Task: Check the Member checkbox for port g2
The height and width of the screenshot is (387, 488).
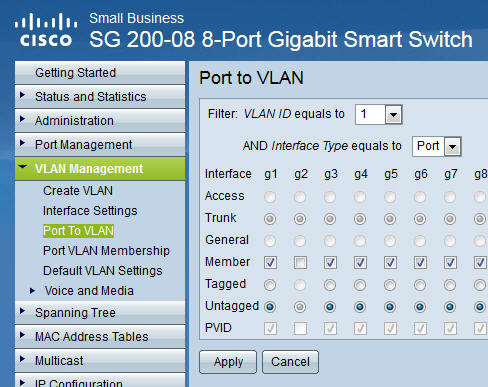Action: pyautogui.click(x=300, y=263)
